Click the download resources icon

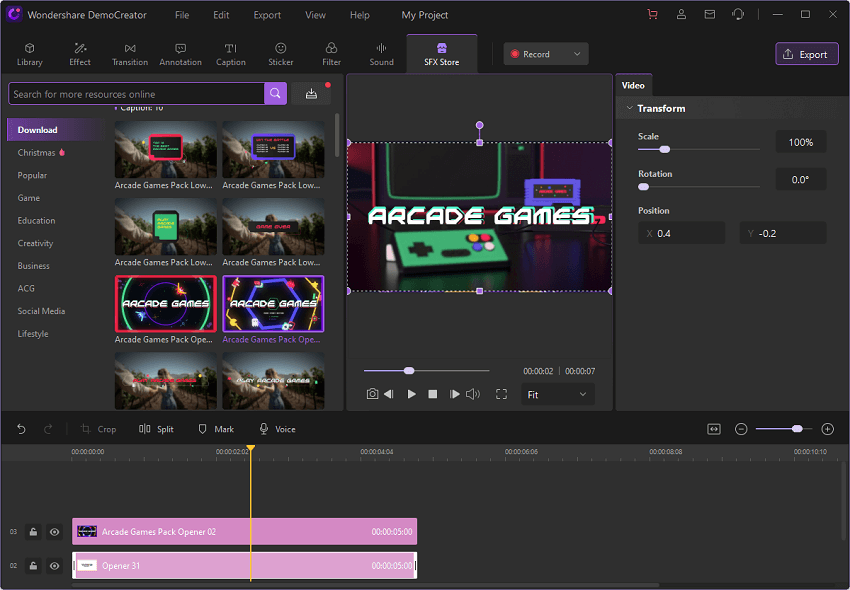311,94
